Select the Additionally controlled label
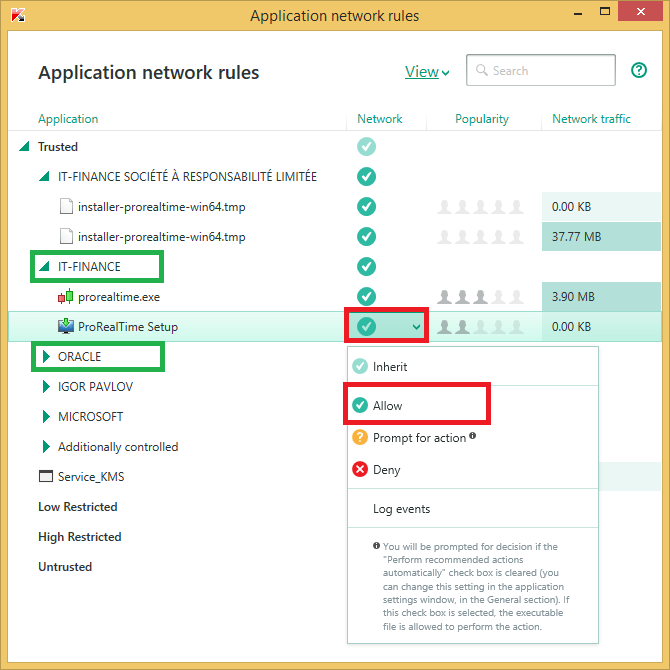 118,447
